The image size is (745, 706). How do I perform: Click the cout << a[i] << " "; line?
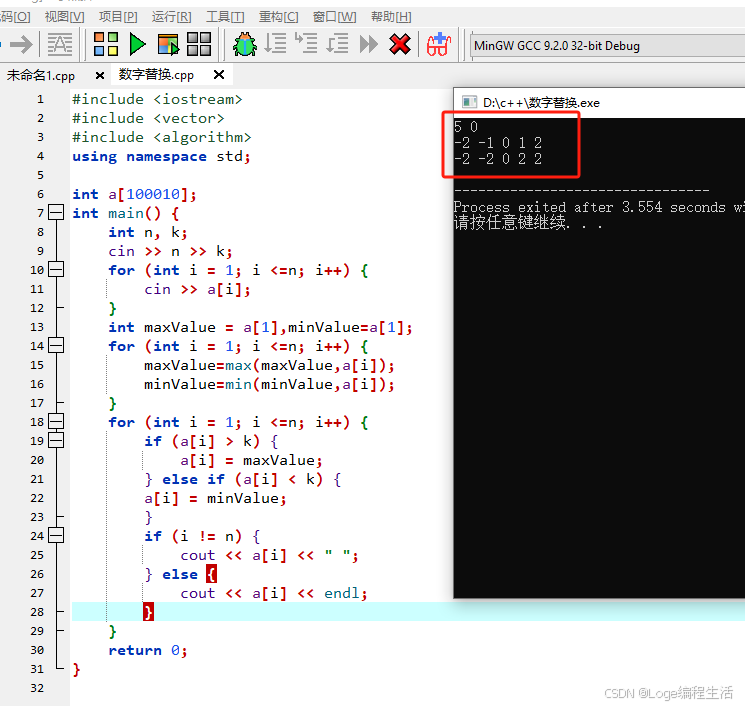click(269, 555)
